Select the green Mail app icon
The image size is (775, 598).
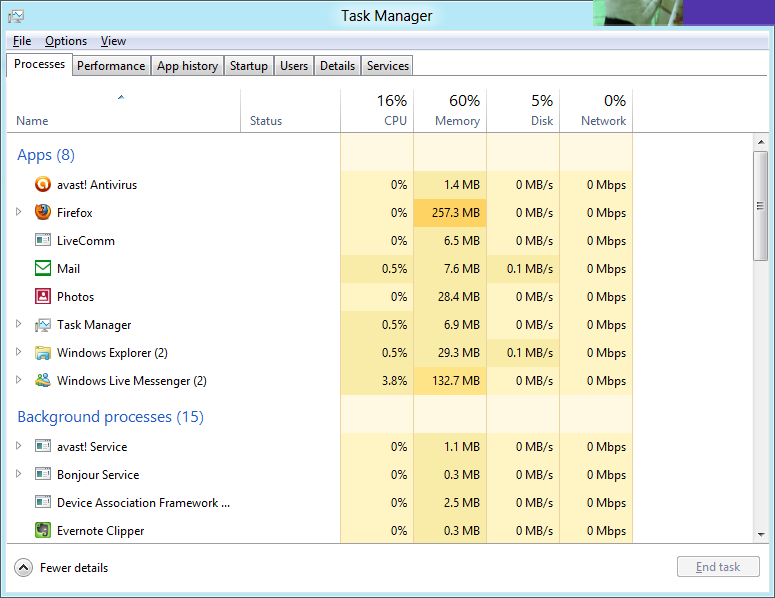[42, 269]
